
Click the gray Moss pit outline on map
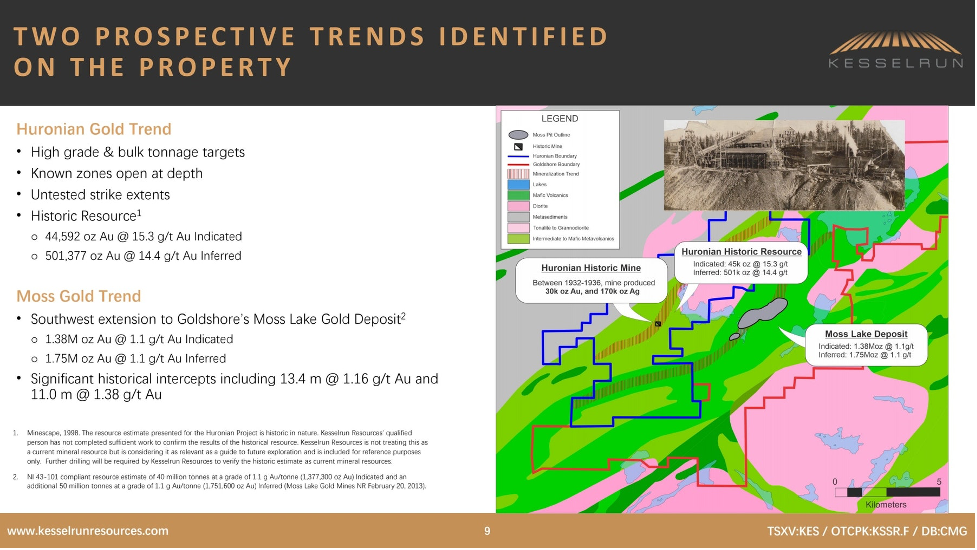click(762, 313)
